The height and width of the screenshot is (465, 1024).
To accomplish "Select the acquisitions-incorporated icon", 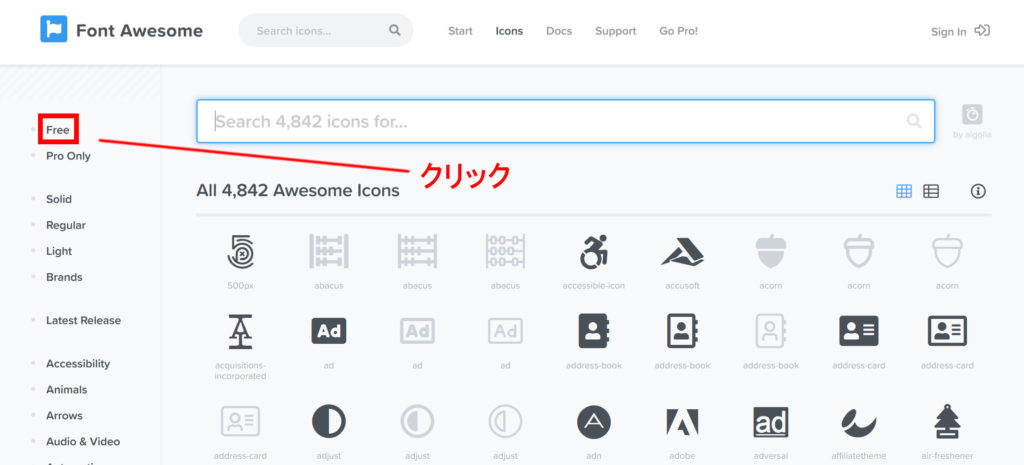I will coord(240,331).
